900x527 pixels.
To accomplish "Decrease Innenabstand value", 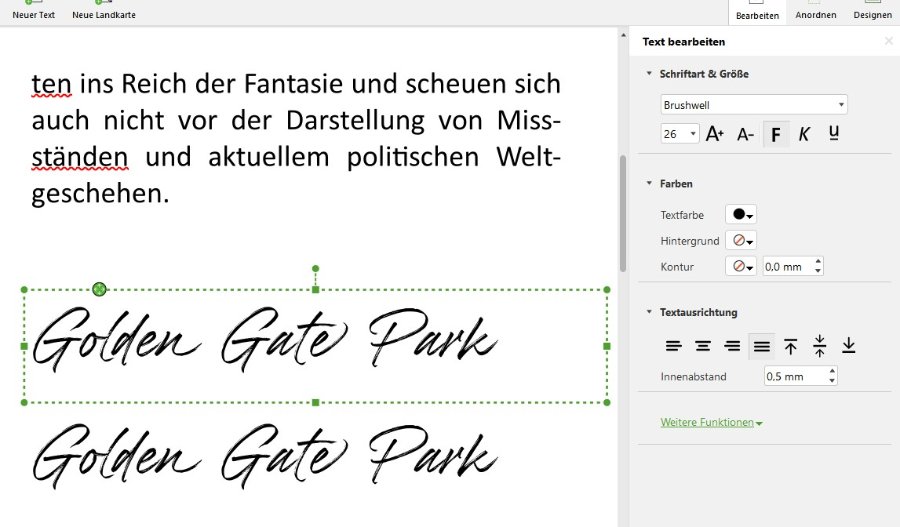I will point(832,381).
